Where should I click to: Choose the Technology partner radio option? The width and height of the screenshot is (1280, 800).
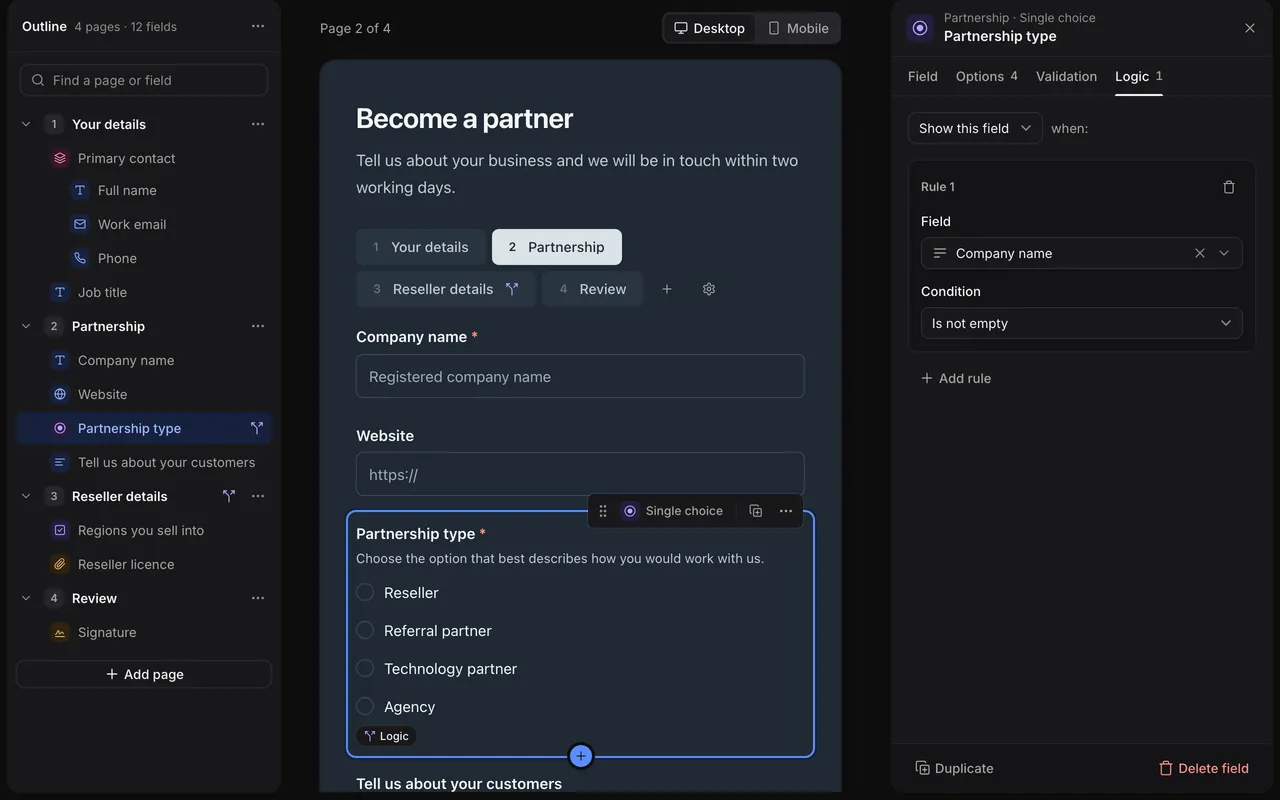(x=365, y=668)
